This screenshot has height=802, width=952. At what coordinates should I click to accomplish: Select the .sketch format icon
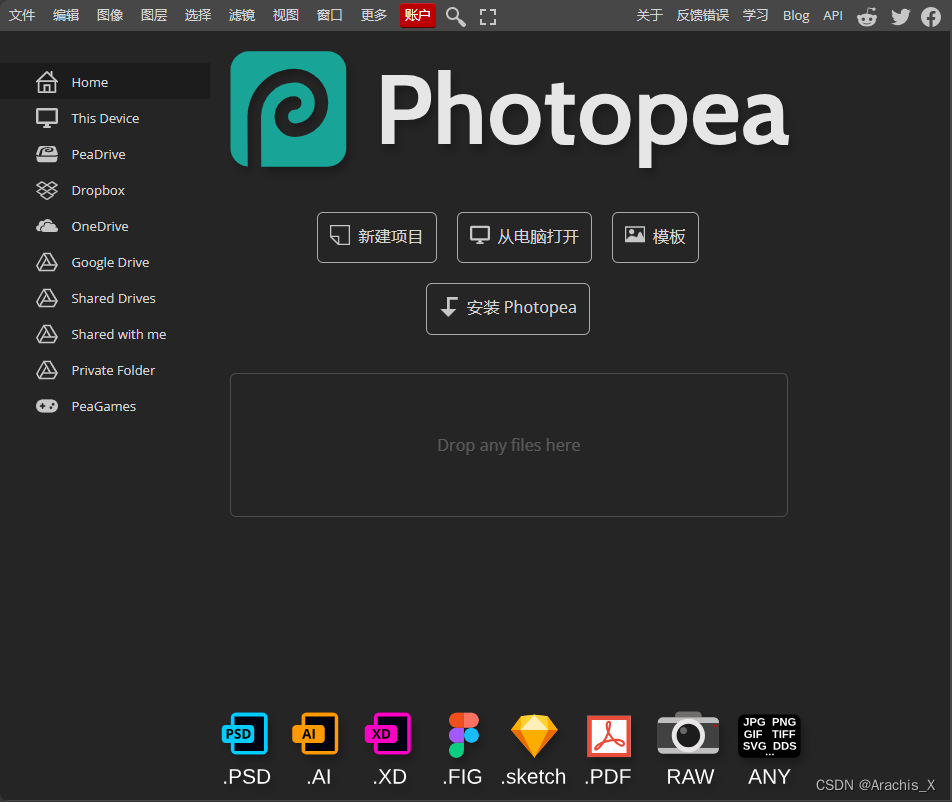[534, 735]
